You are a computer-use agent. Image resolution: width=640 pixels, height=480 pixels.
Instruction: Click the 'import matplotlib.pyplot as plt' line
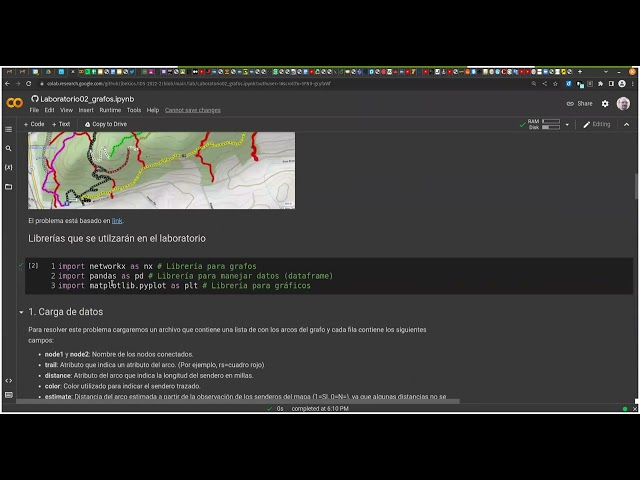pyautogui.click(x=184, y=286)
